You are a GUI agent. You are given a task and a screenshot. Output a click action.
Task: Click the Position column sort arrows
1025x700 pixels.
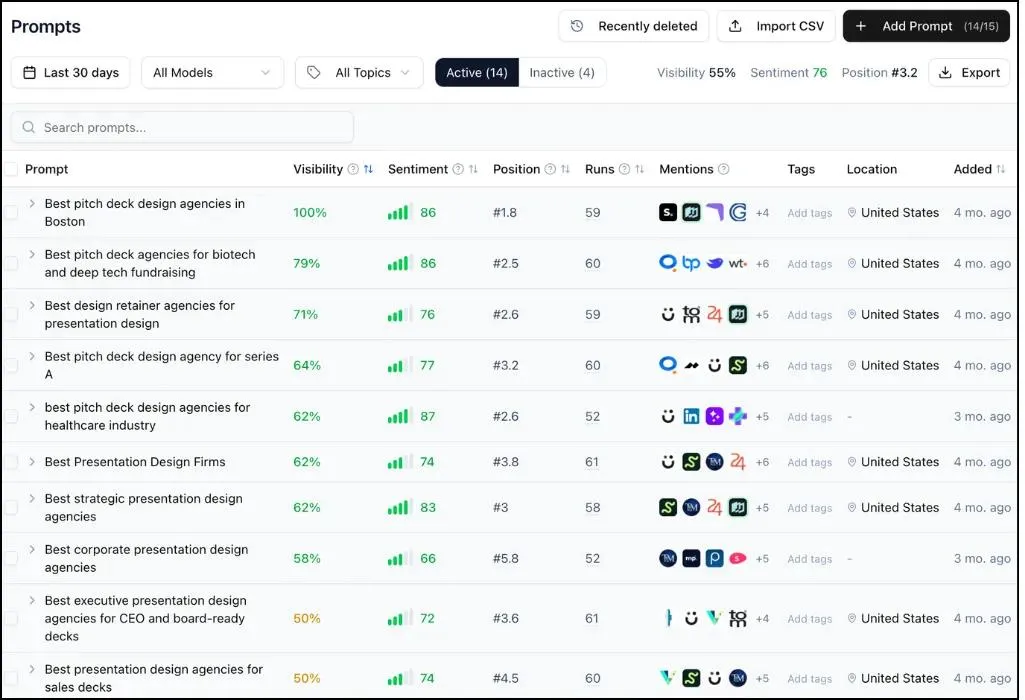(x=565, y=169)
